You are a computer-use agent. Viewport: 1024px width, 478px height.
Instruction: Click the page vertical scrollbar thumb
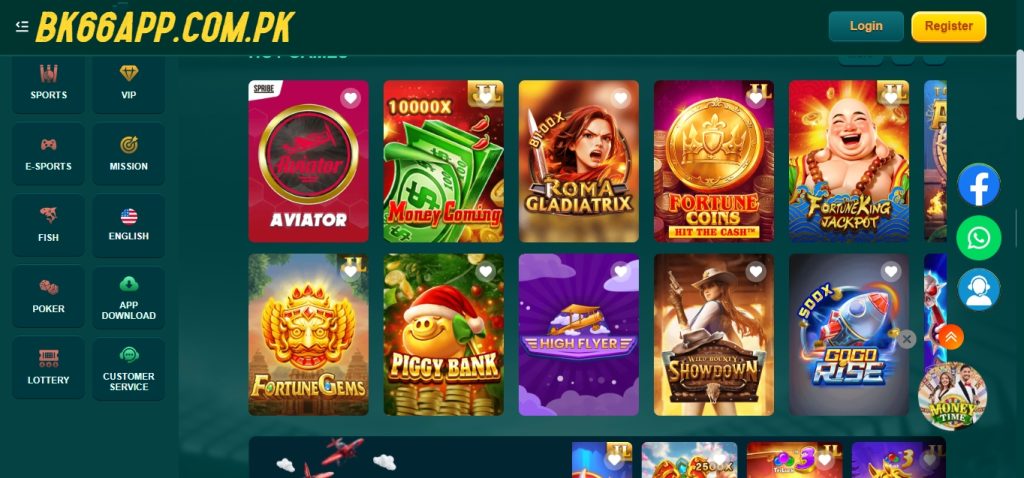[1019, 85]
